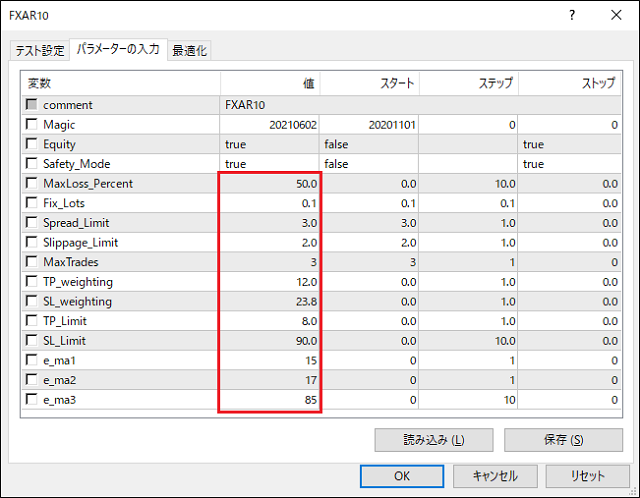
Task: Select e_ma1 value 15
Action: pyautogui.click(x=270, y=360)
